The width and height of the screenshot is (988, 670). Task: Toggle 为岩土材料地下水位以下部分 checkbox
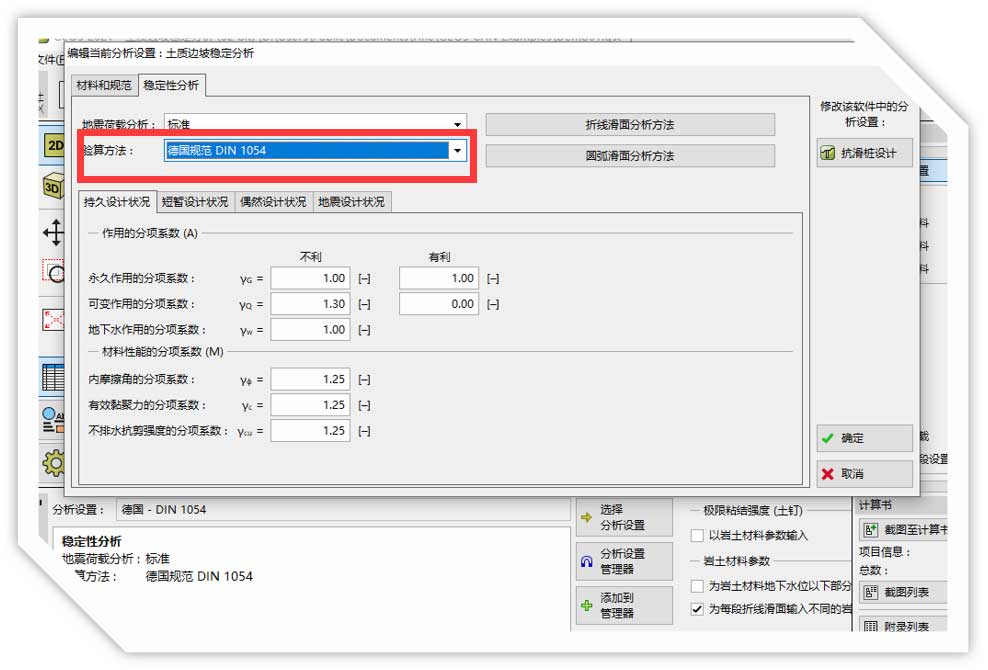point(697,586)
